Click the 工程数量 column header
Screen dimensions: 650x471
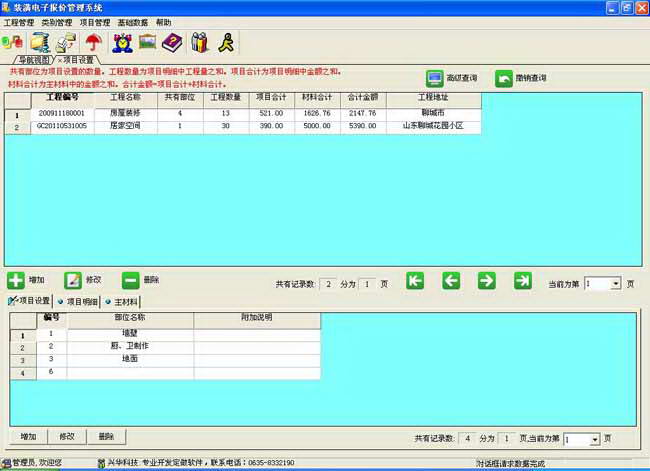point(226,98)
